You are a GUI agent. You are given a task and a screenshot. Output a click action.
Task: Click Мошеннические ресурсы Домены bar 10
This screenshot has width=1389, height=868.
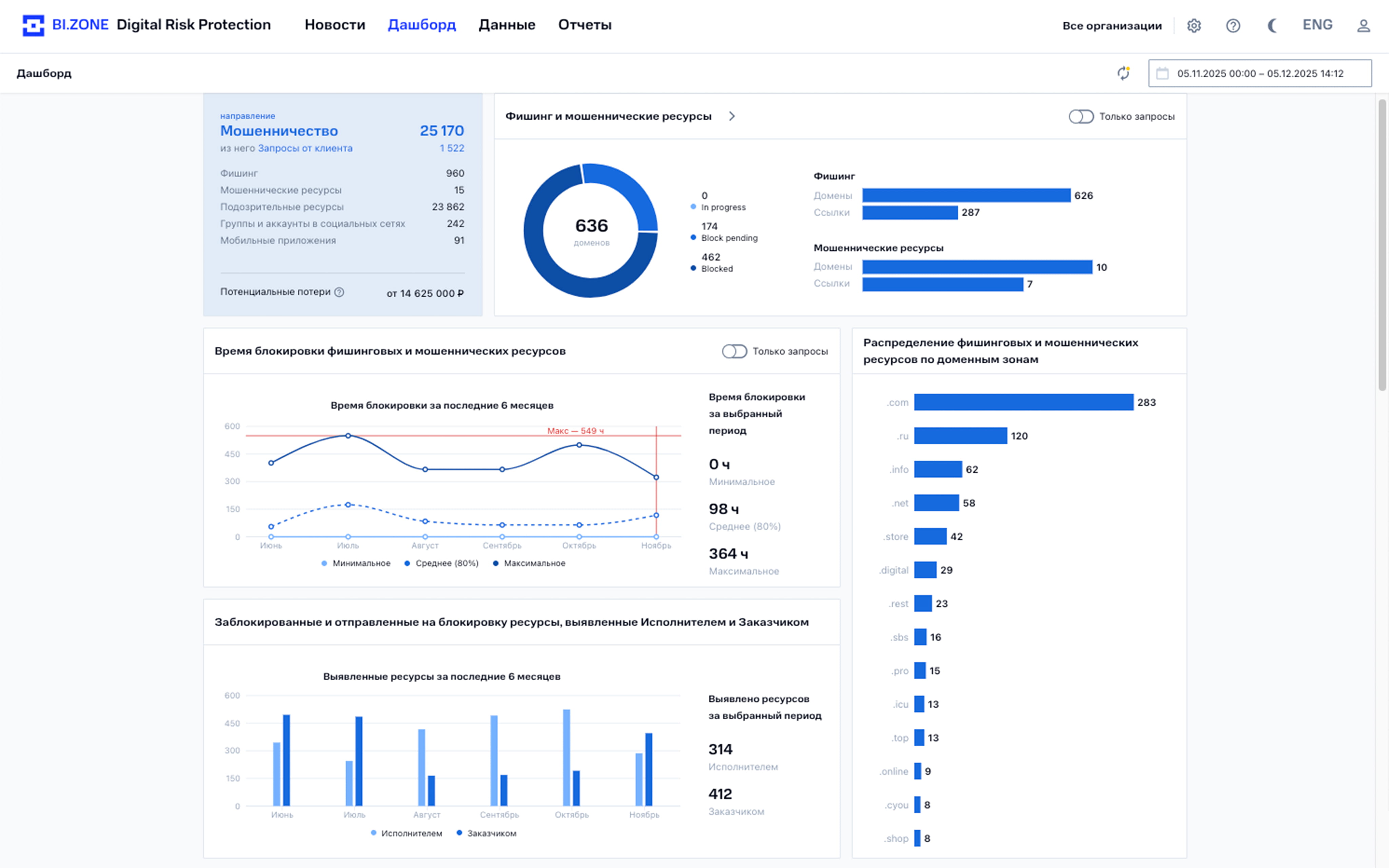pos(977,267)
